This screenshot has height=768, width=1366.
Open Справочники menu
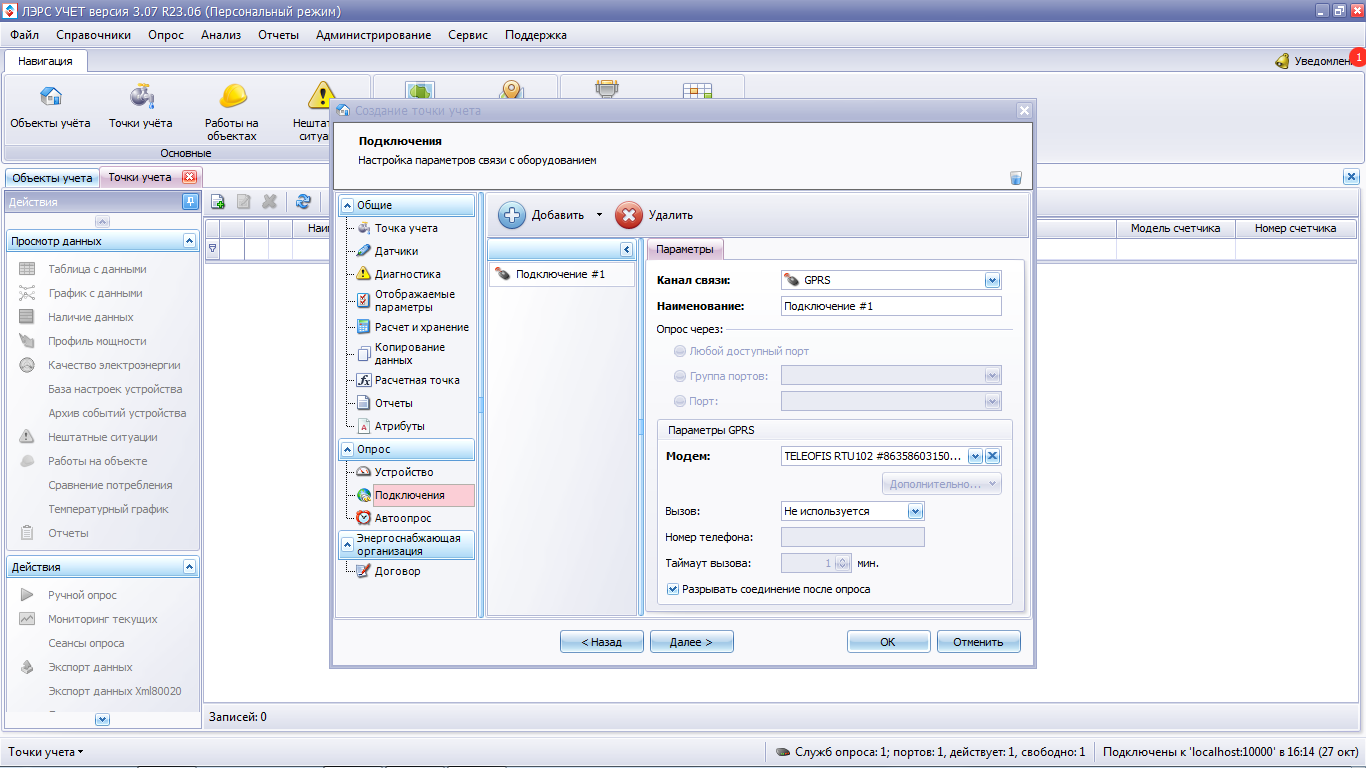pyautogui.click(x=93, y=35)
